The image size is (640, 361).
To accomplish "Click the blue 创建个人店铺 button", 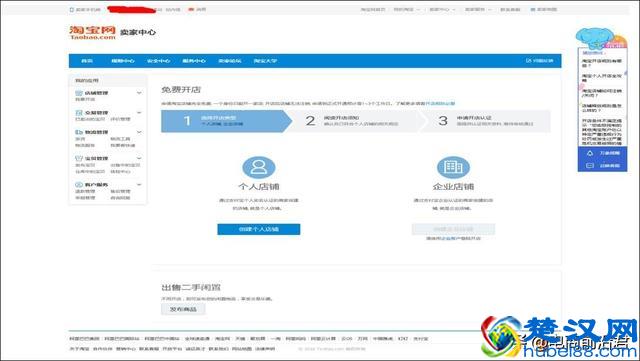I will (x=259, y=229).
